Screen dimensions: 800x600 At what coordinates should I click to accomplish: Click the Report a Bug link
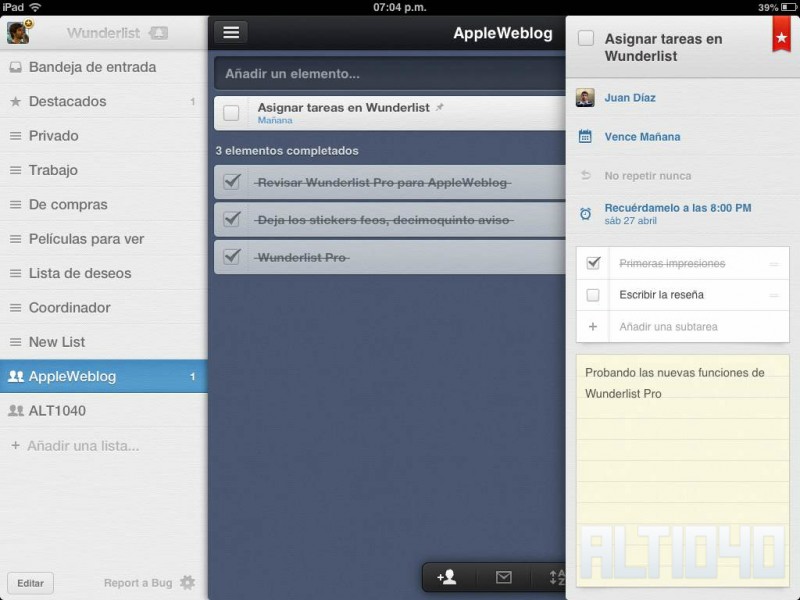tap(137, 582)
